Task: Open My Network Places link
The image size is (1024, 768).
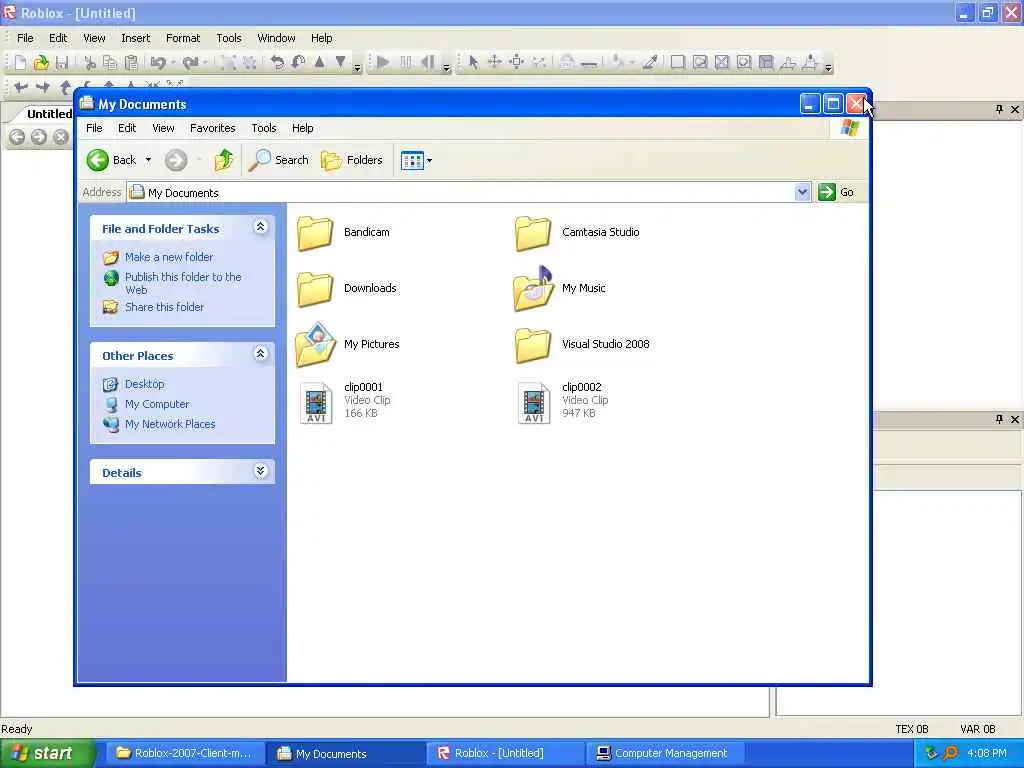Action: pos(170,424)
